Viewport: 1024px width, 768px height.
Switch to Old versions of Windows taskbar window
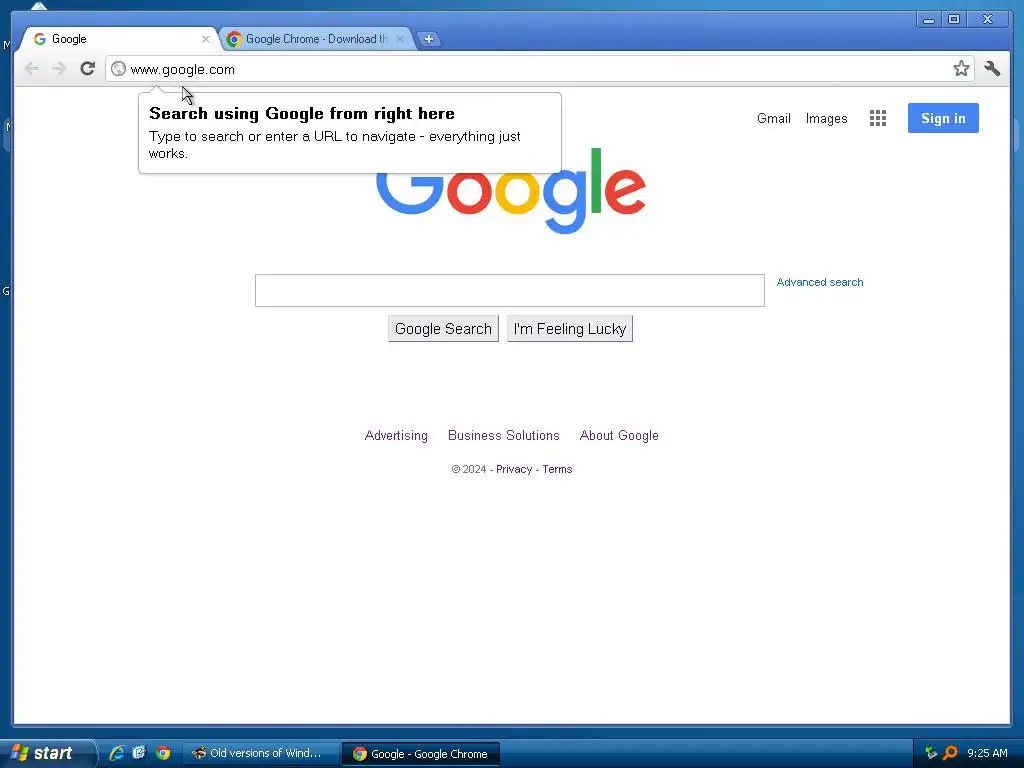point(260,754)
